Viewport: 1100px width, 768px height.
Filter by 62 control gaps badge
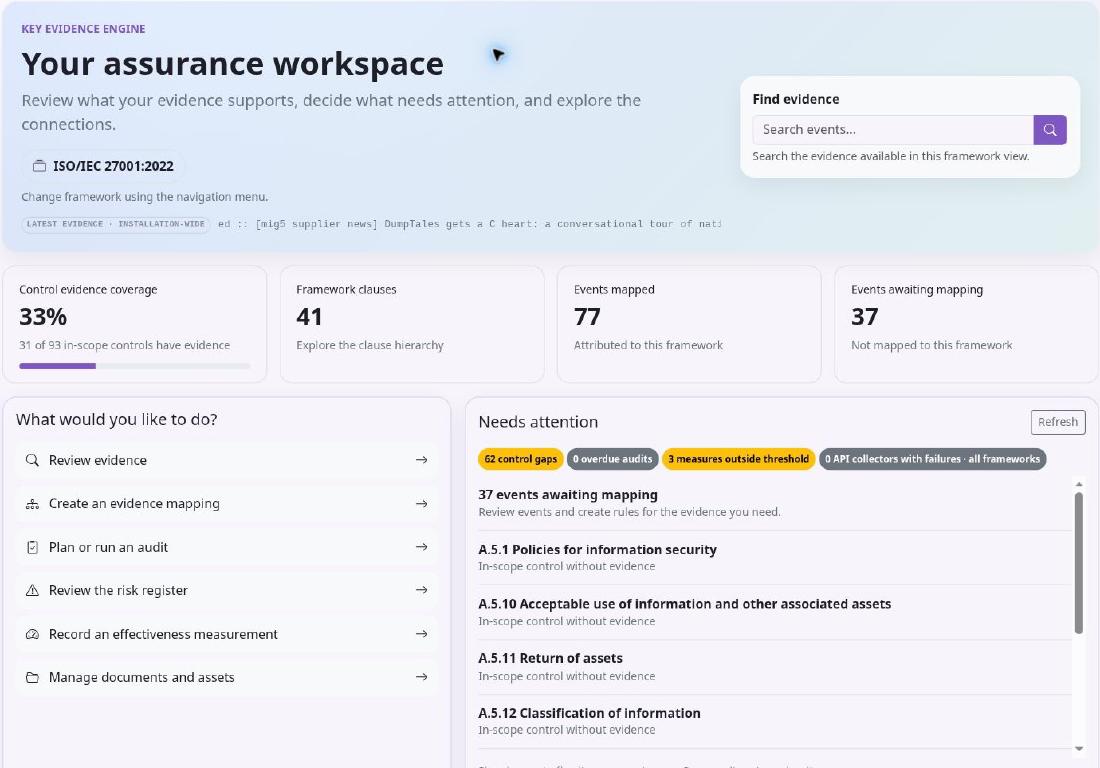pos(521,459)
